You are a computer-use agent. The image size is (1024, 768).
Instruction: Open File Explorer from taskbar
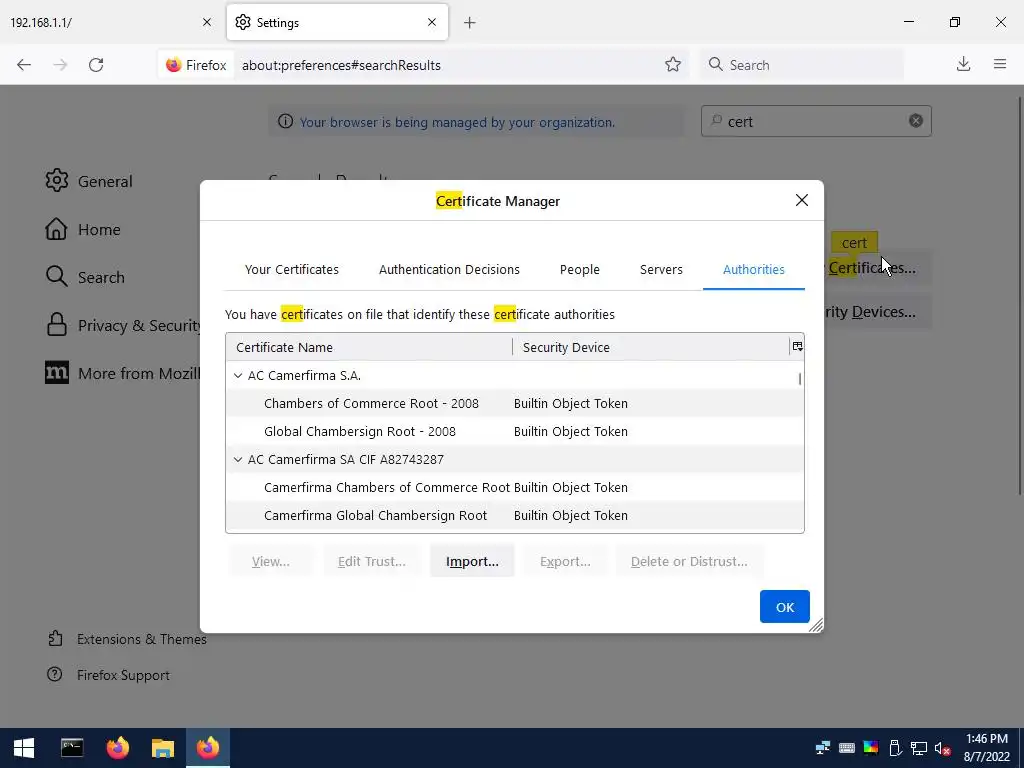[x=163, y=748]
